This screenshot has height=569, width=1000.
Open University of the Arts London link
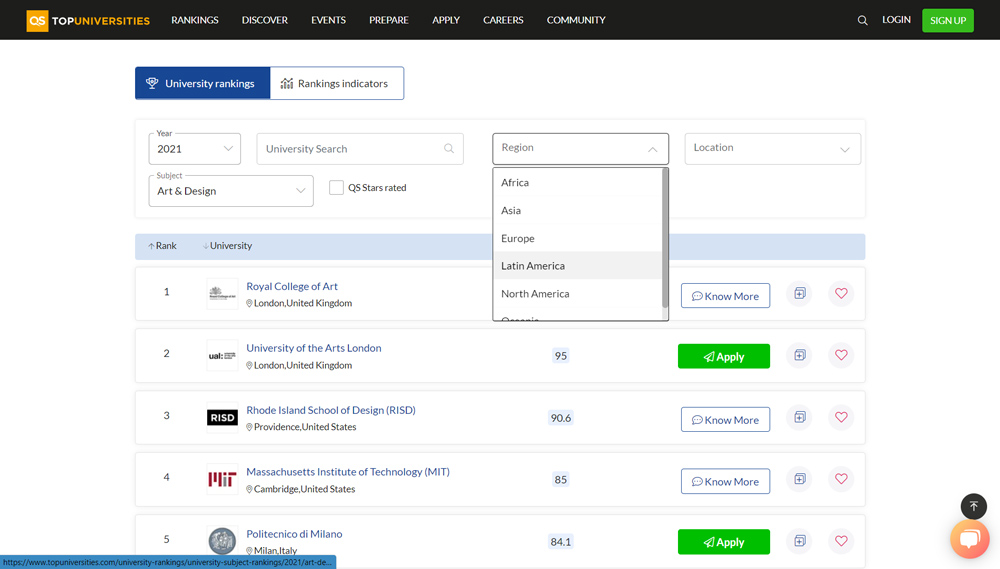[x=314, y=348]
